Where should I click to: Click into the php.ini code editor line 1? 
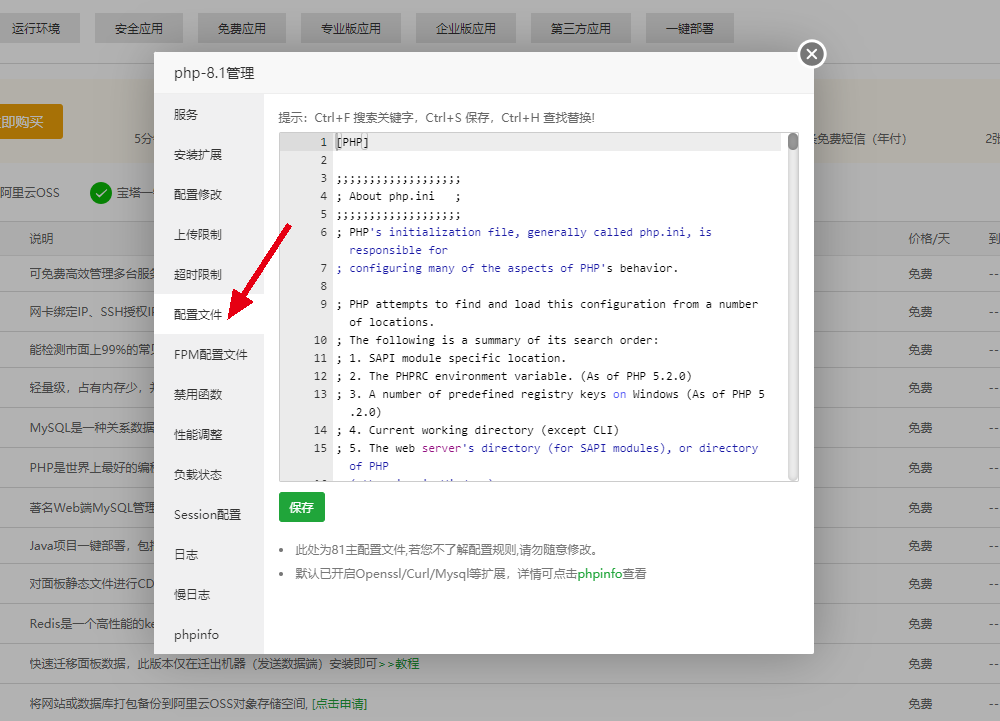coord(550,142)
